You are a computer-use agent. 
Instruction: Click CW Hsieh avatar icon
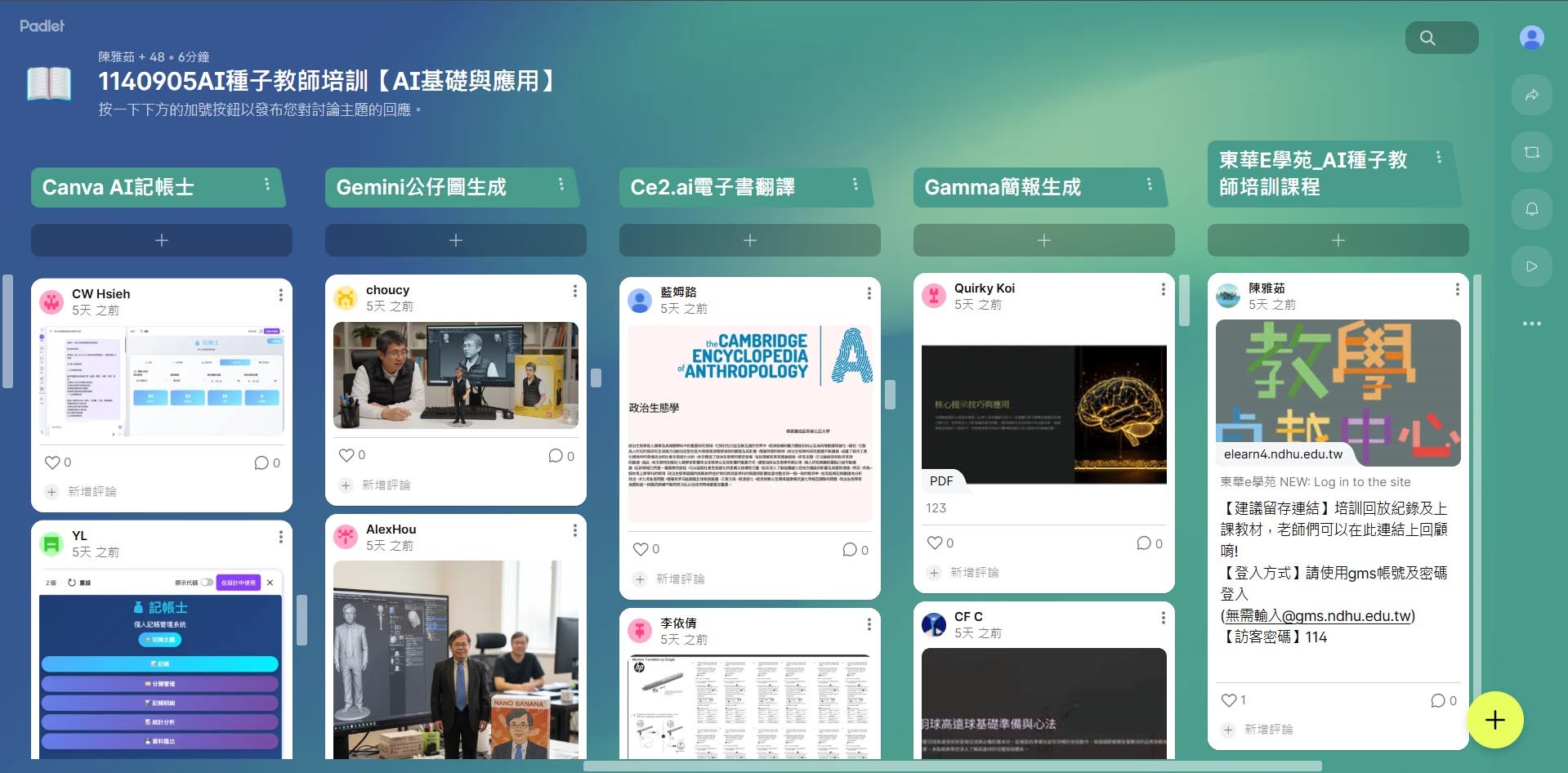coord(51,302)
